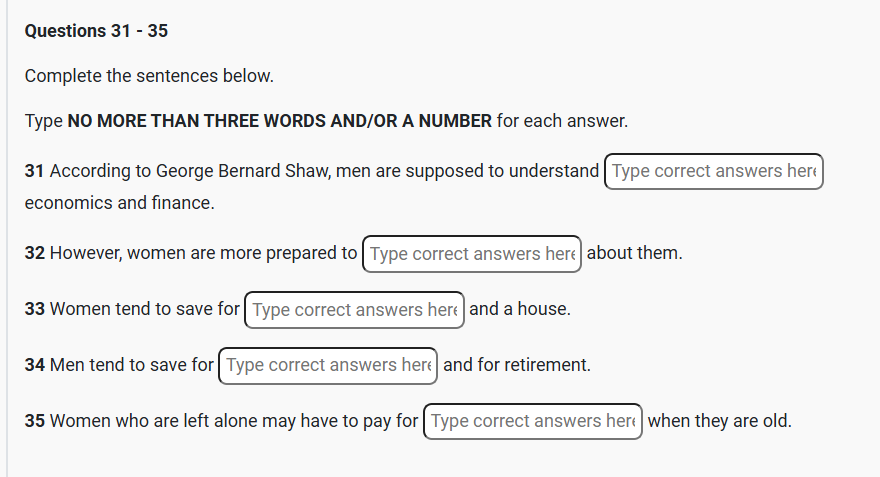Image resolution: width=880 pixels, height=477 pixels.
Task: Focus the question 32 answer input box
Action: [472, 254]
